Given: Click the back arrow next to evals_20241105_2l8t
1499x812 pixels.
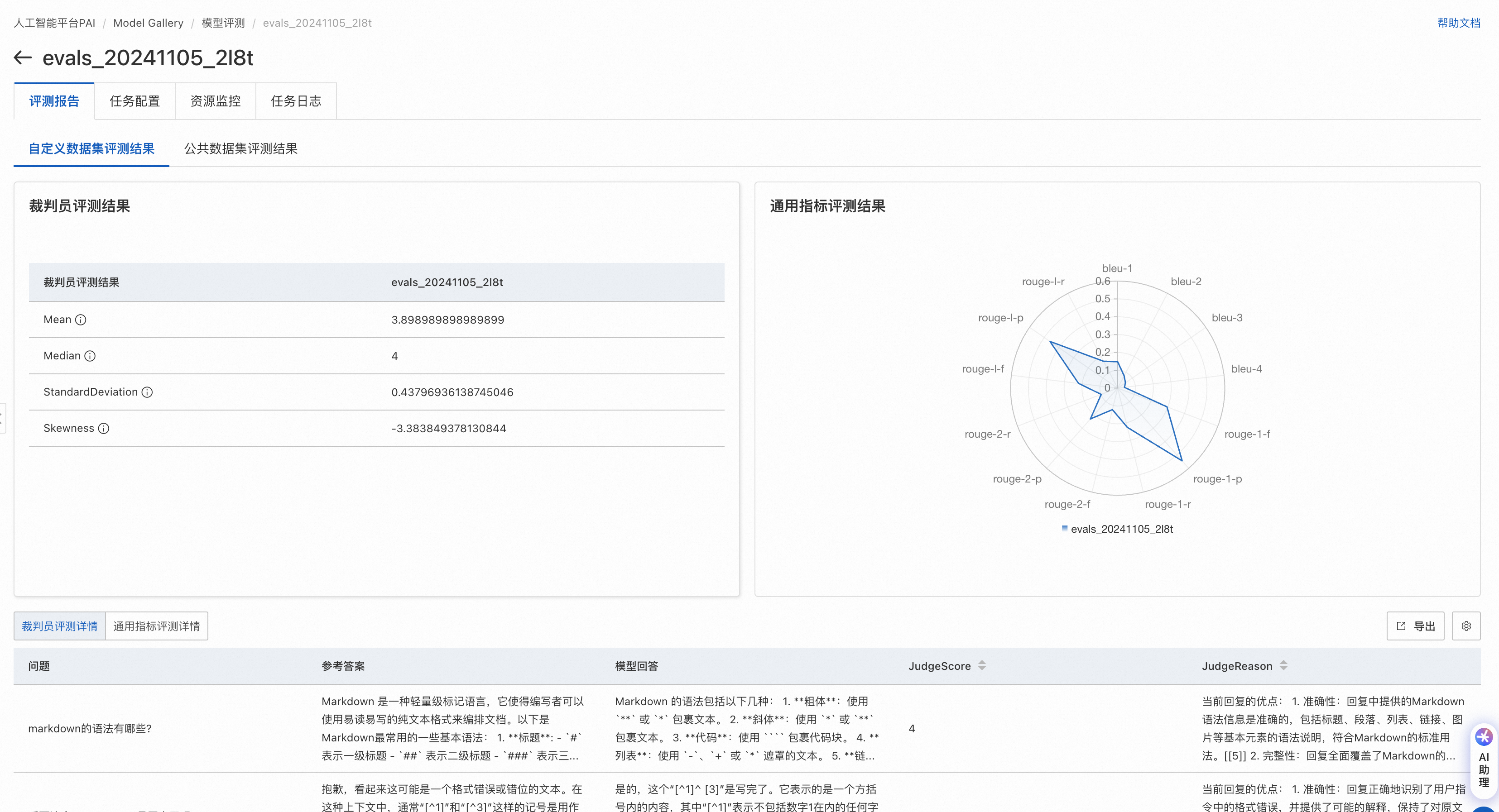Looking at the screenshot, I should click(23, 57).
